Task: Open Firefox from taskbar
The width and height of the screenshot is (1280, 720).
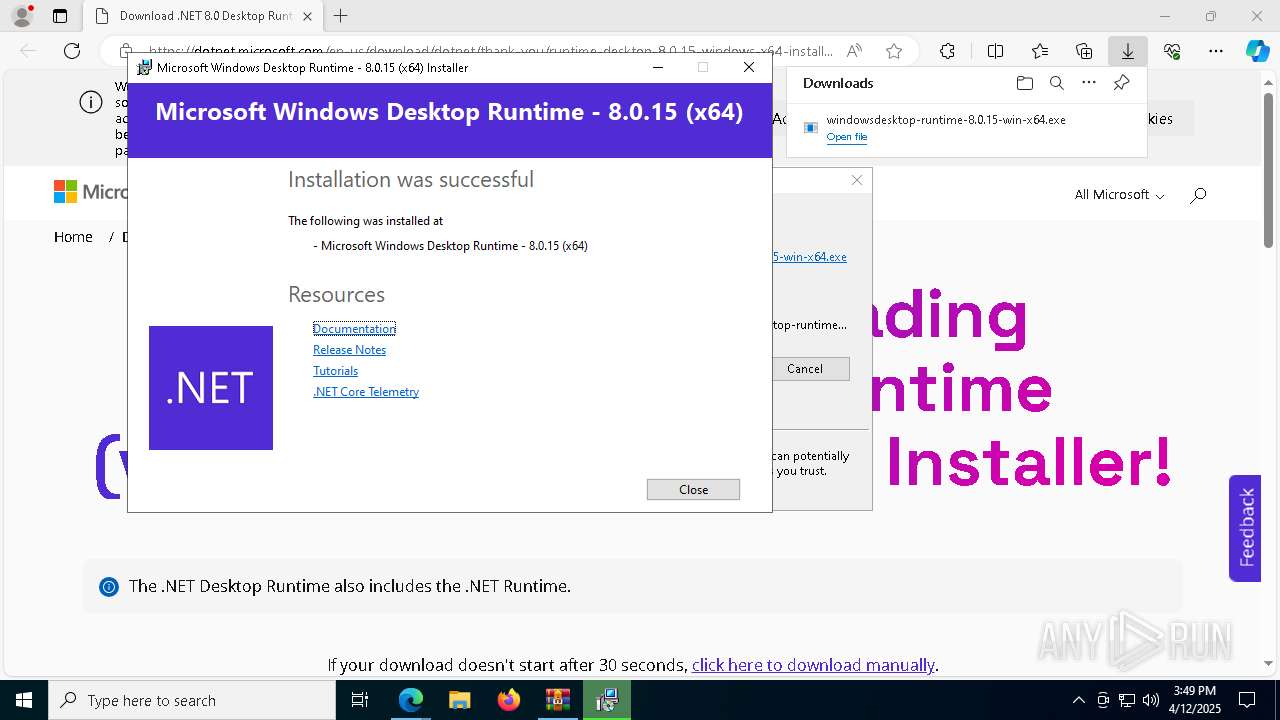Action: [x=509, y=700]
